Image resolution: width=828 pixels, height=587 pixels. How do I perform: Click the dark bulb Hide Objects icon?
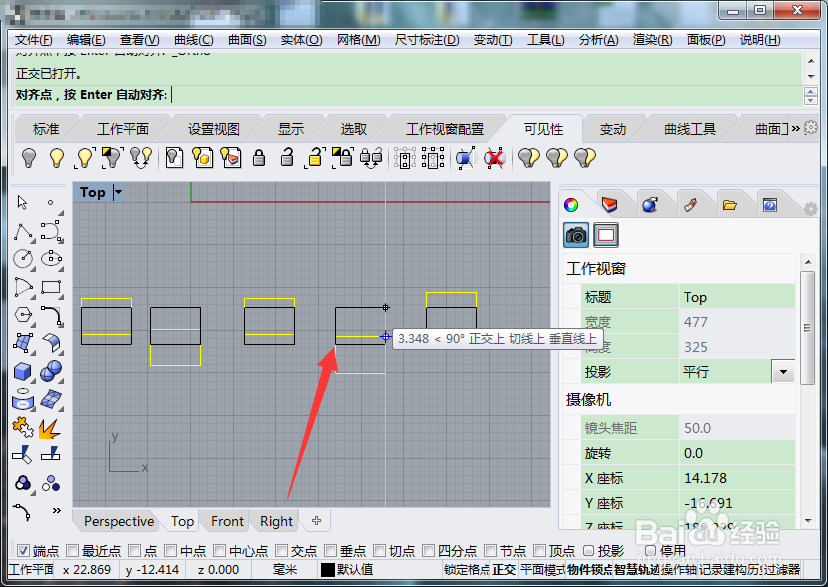(29, 157)
